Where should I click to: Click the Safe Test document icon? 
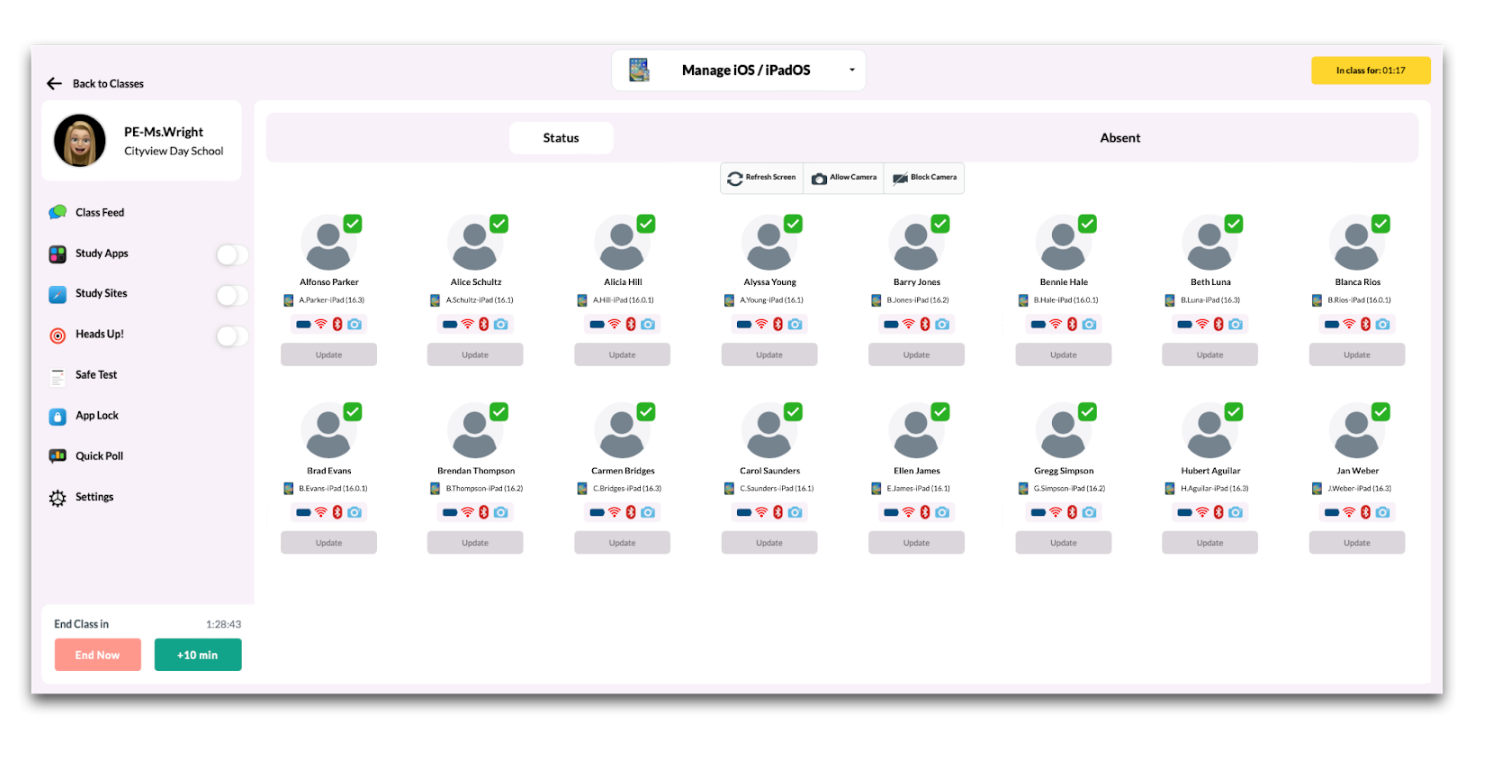coord(58,376)
